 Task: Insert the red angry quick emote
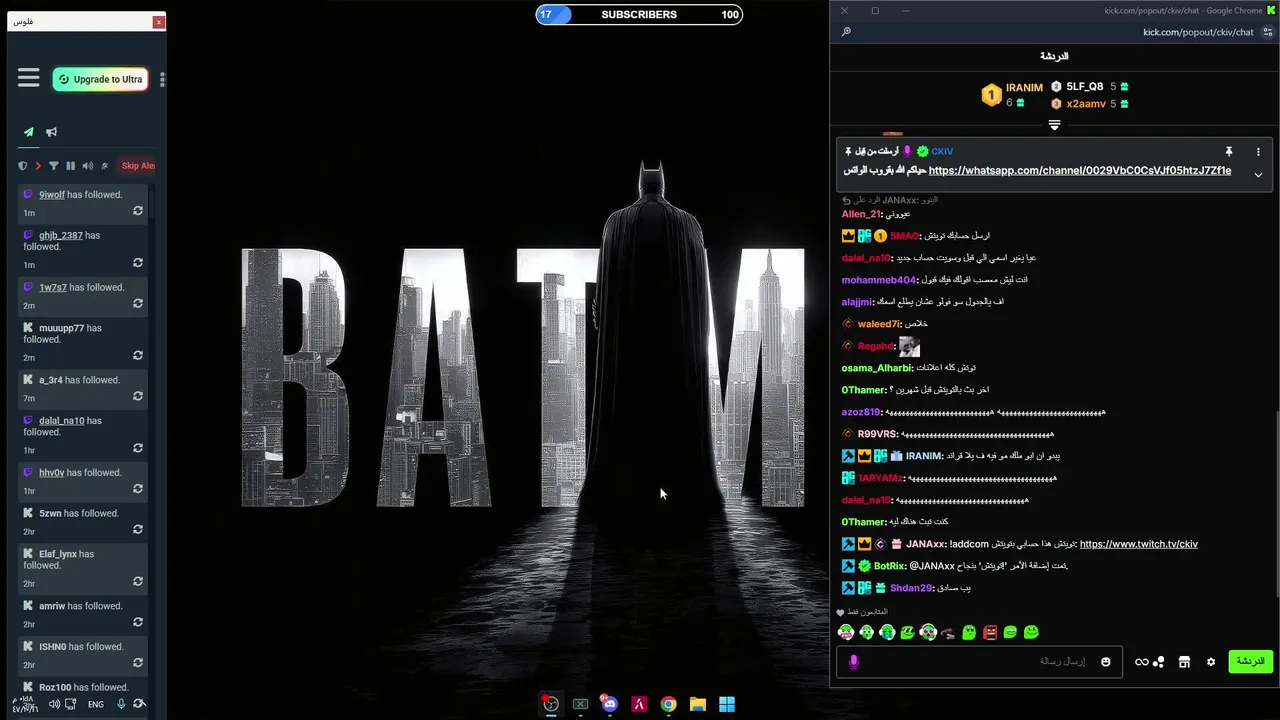[990, 632]
